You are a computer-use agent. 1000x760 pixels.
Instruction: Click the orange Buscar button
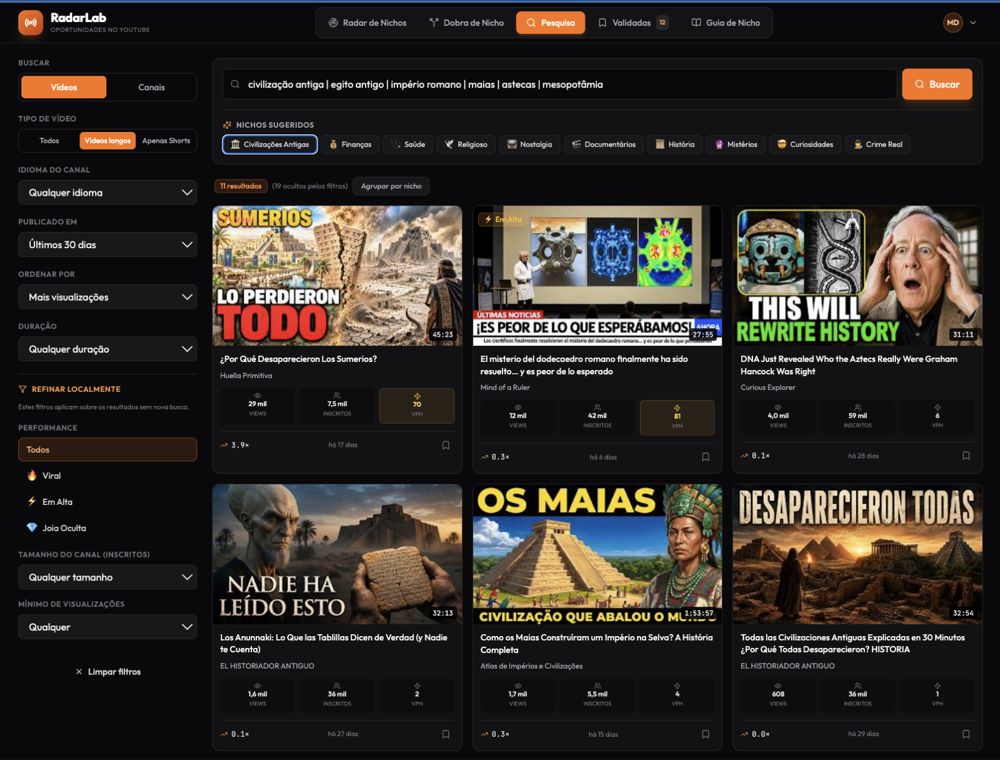[937, 84]
